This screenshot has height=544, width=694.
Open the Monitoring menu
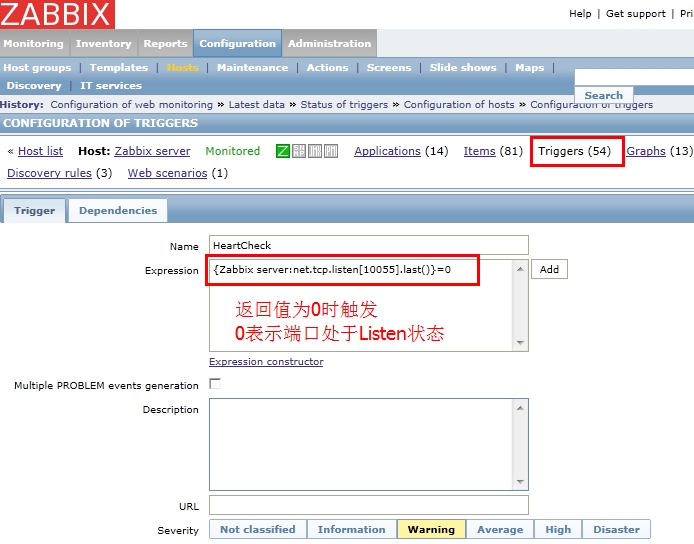[34, 43]
